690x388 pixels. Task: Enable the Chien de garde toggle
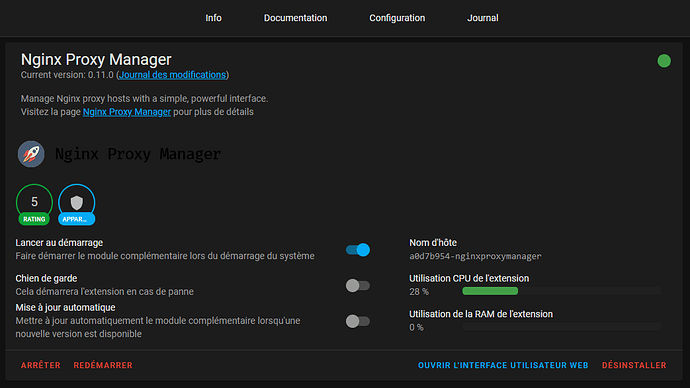point(358,286)
